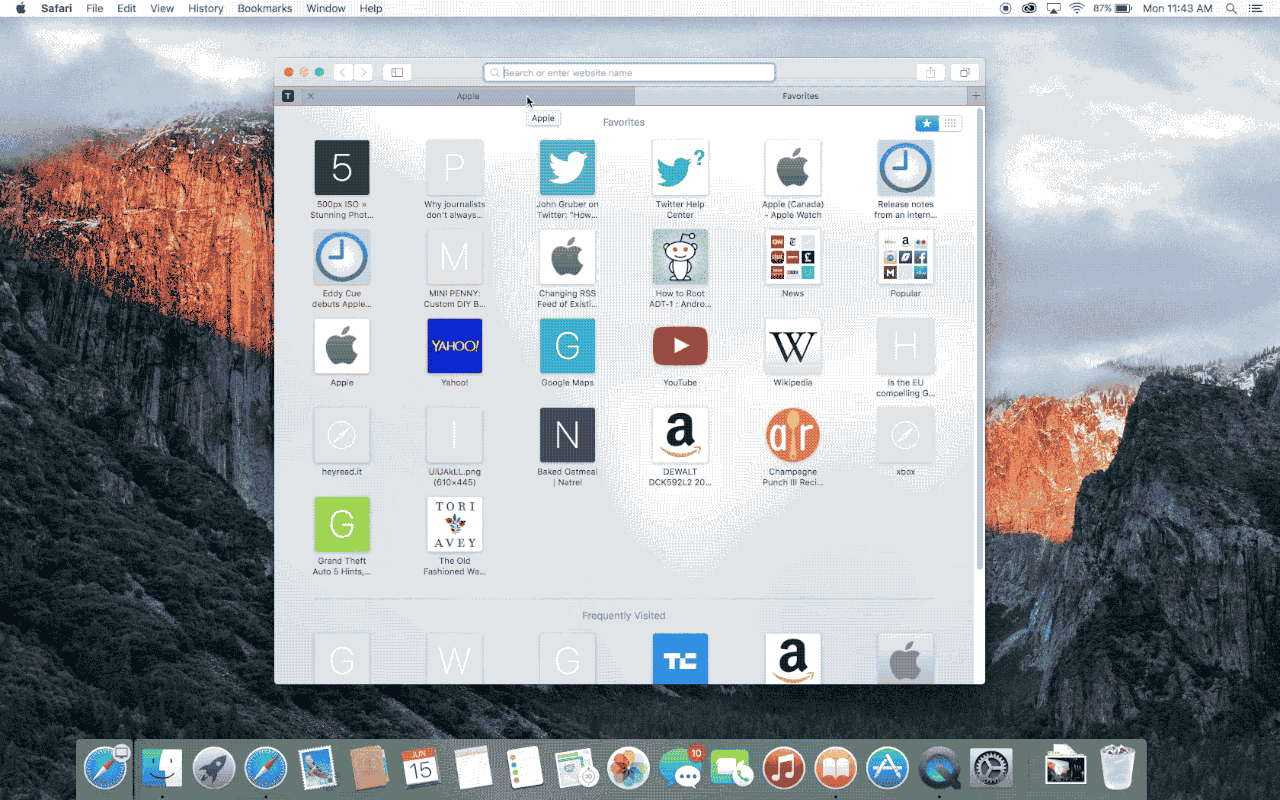Open the battery status menu

click(1124, 8)
